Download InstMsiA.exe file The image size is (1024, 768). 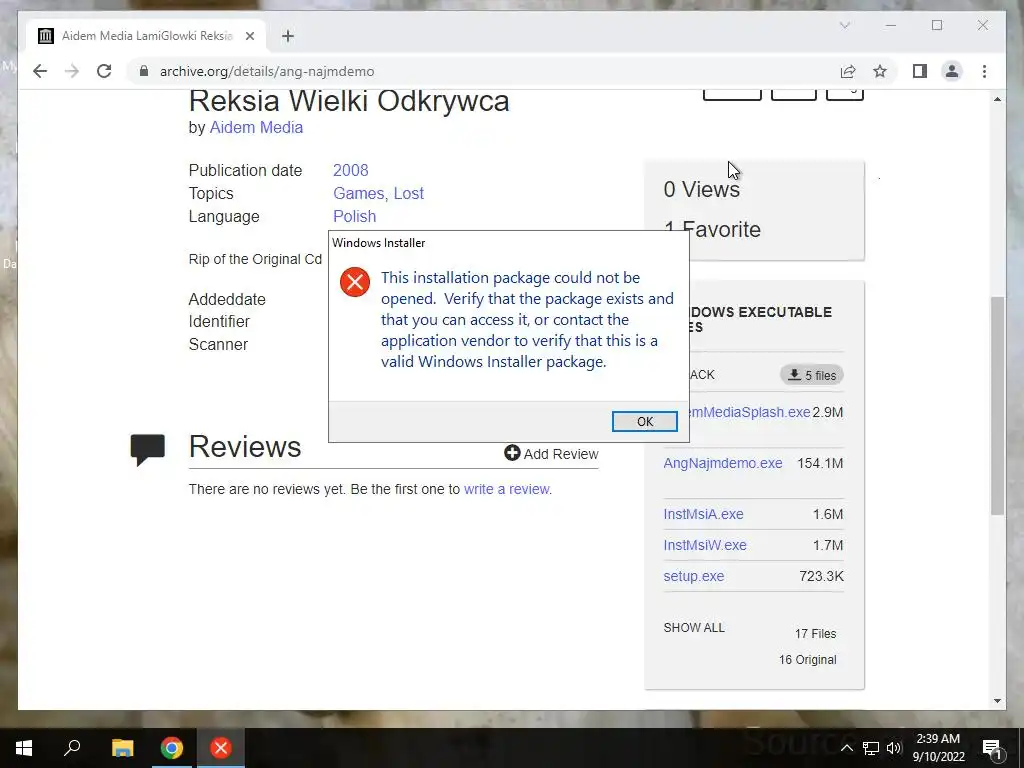pyautogui.click(x=703, y=514)
